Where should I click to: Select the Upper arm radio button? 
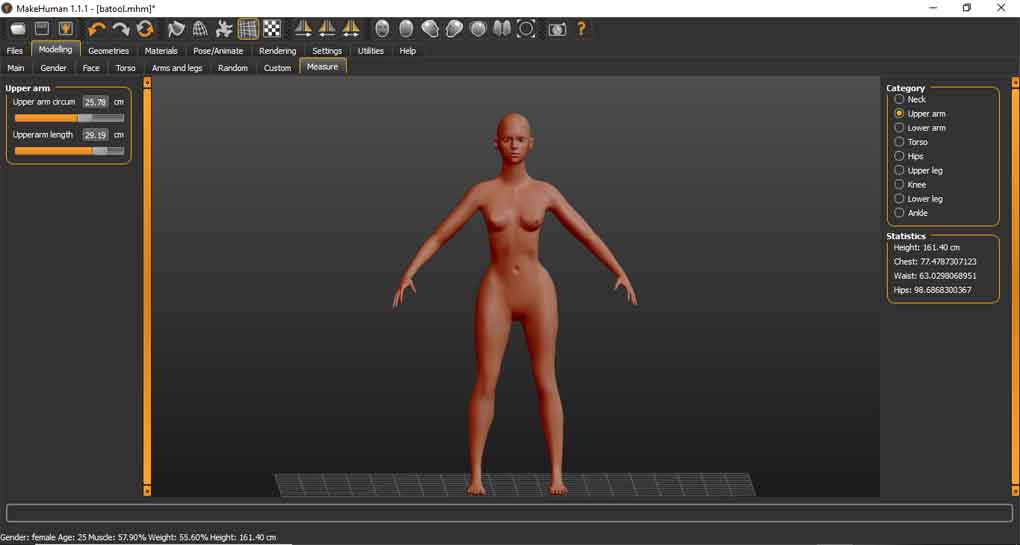click(x=899, y=113)
